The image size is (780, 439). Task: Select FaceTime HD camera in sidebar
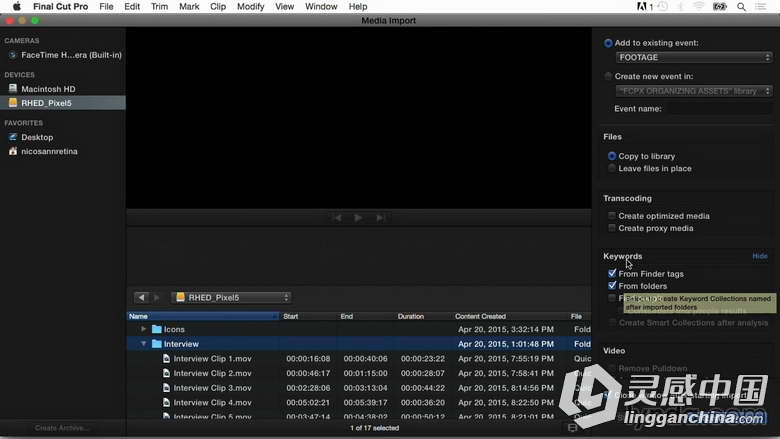point(63,55)
